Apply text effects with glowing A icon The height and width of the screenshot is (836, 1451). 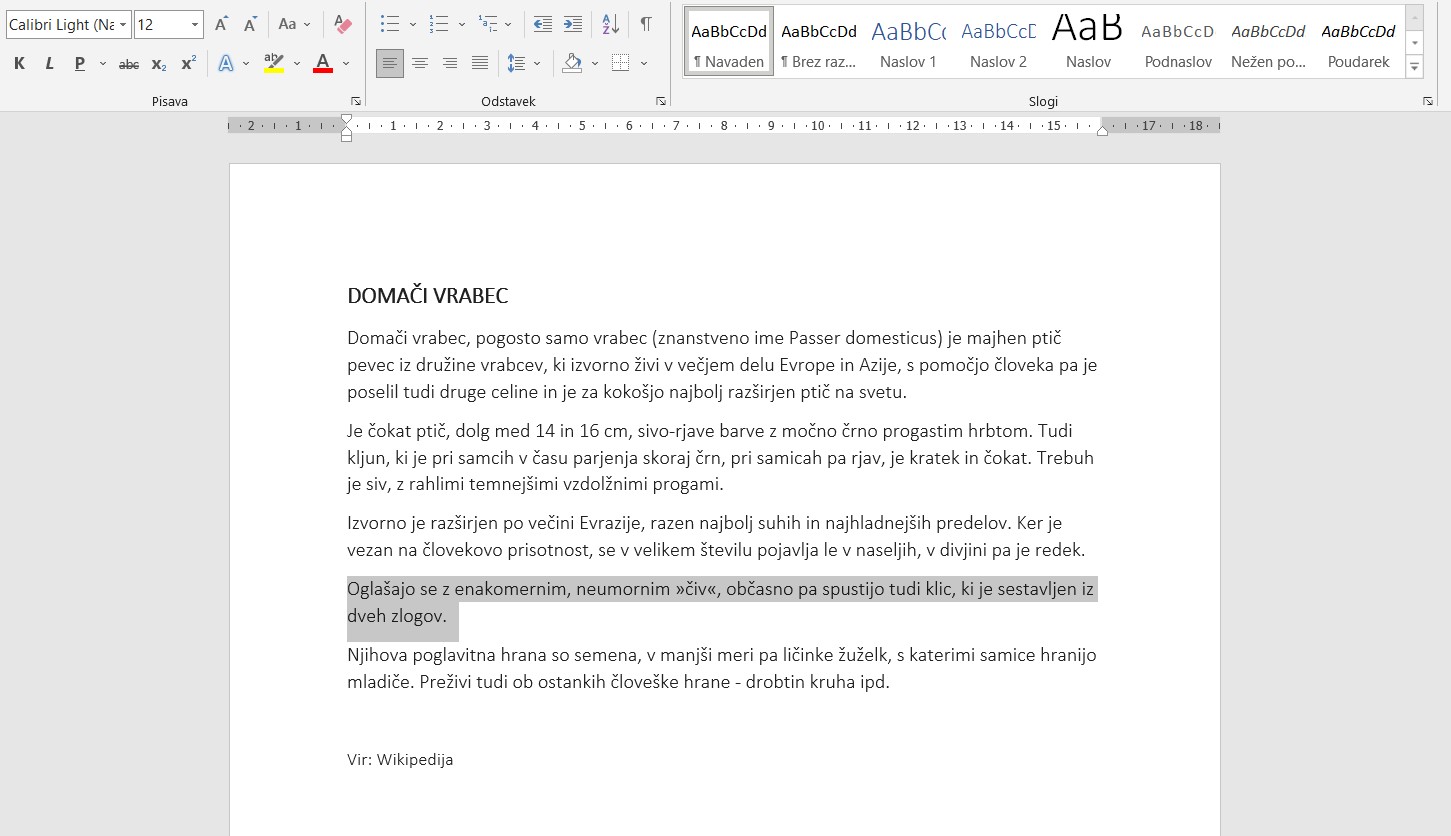click(x=226, y=64)
